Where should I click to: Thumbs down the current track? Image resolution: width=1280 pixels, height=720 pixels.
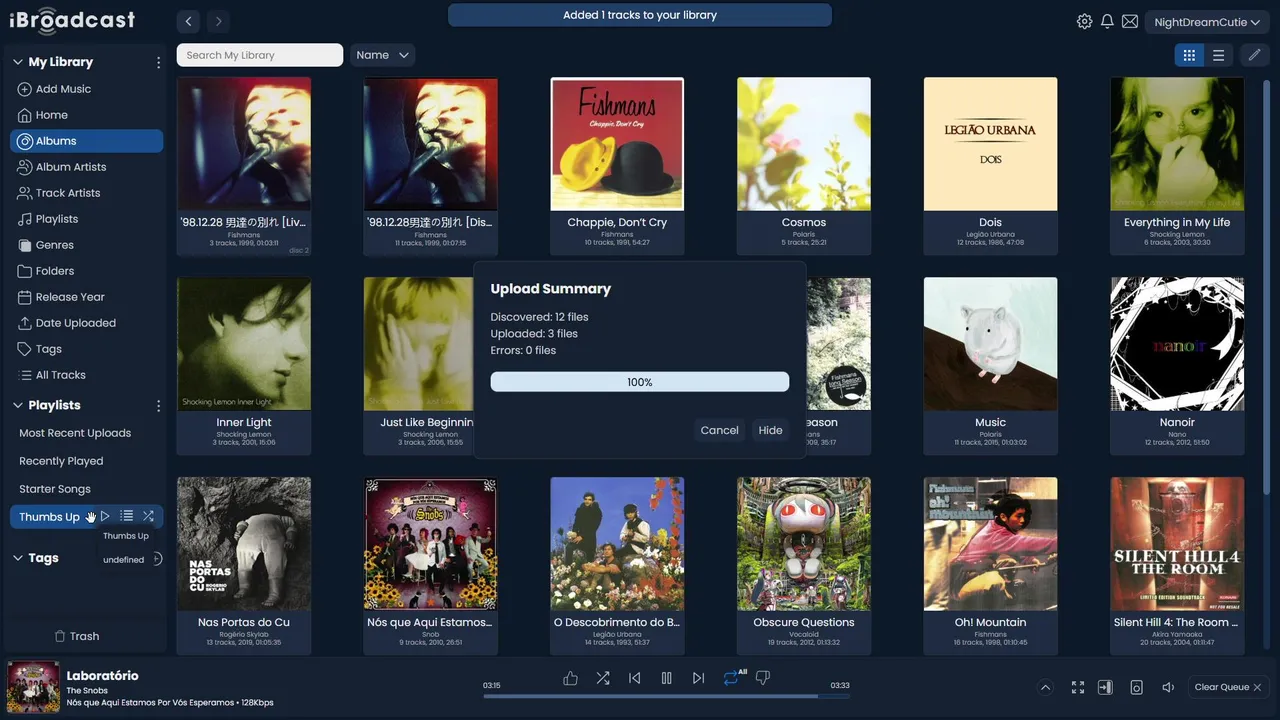(x=763, y=678)
